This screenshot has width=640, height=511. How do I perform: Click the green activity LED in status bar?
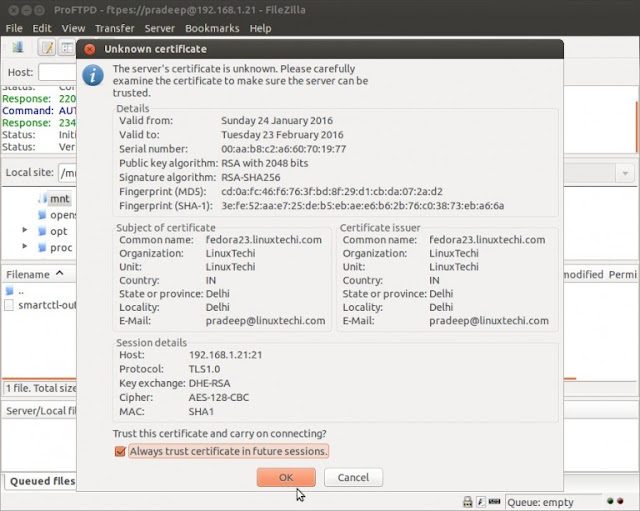click(610, 501)
